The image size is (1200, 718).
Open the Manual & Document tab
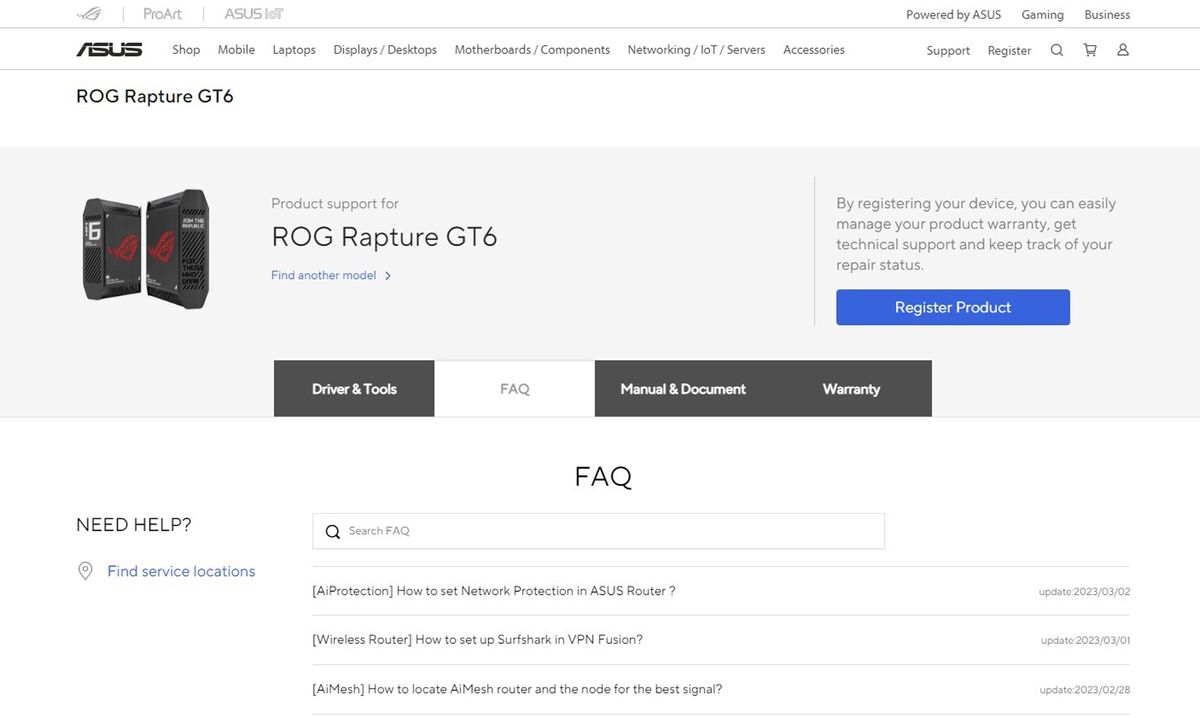point(683,388)
